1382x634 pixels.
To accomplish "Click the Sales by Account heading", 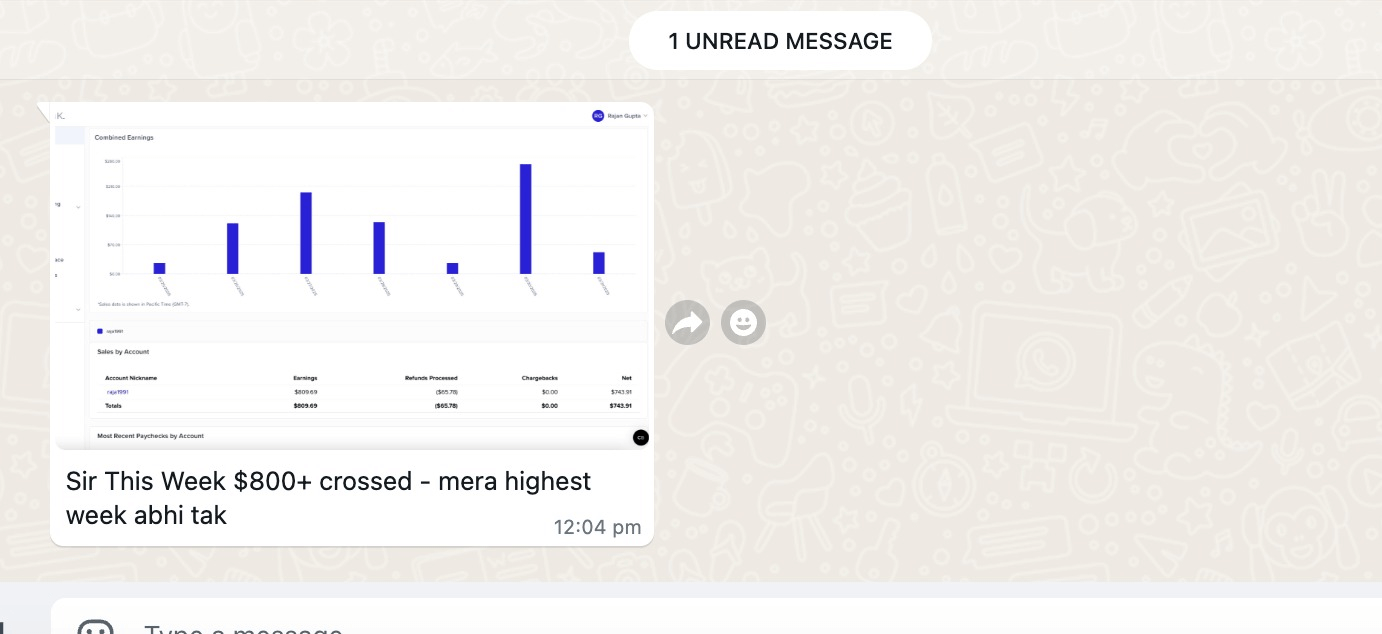I will click(x=123, y=352).
